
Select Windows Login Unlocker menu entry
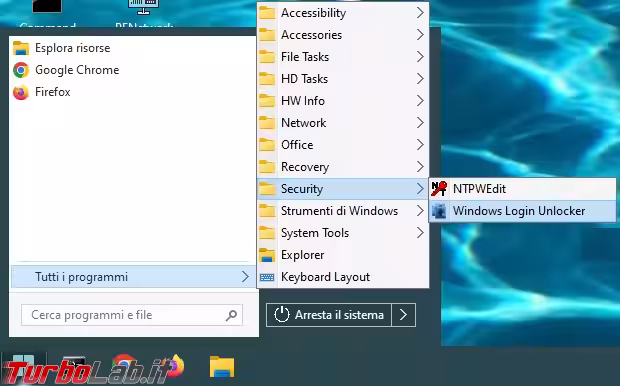[x=522, y=211]
